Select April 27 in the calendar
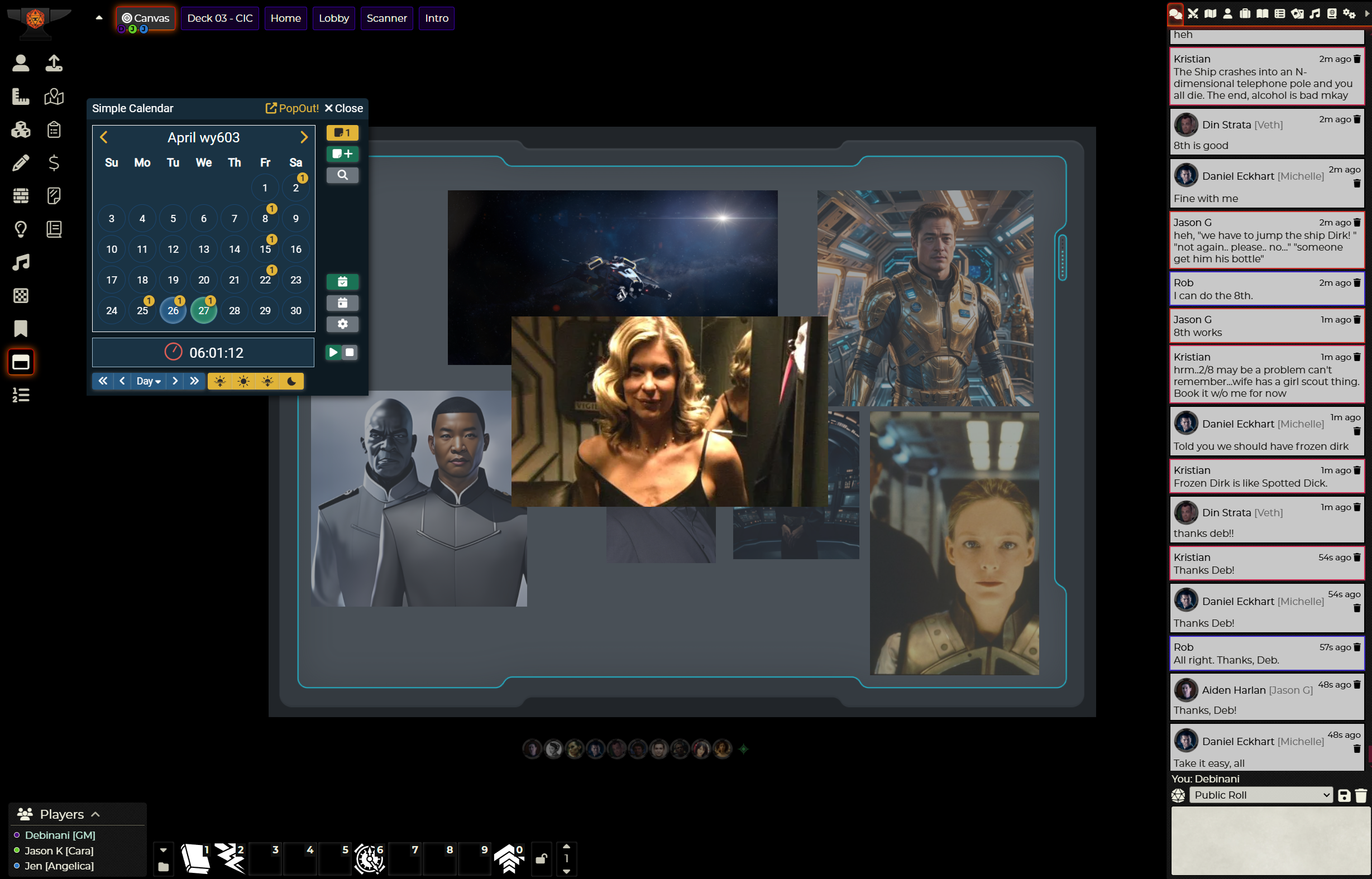The image size is (1372, 879). pyautogui.click(x=204, y=310)
